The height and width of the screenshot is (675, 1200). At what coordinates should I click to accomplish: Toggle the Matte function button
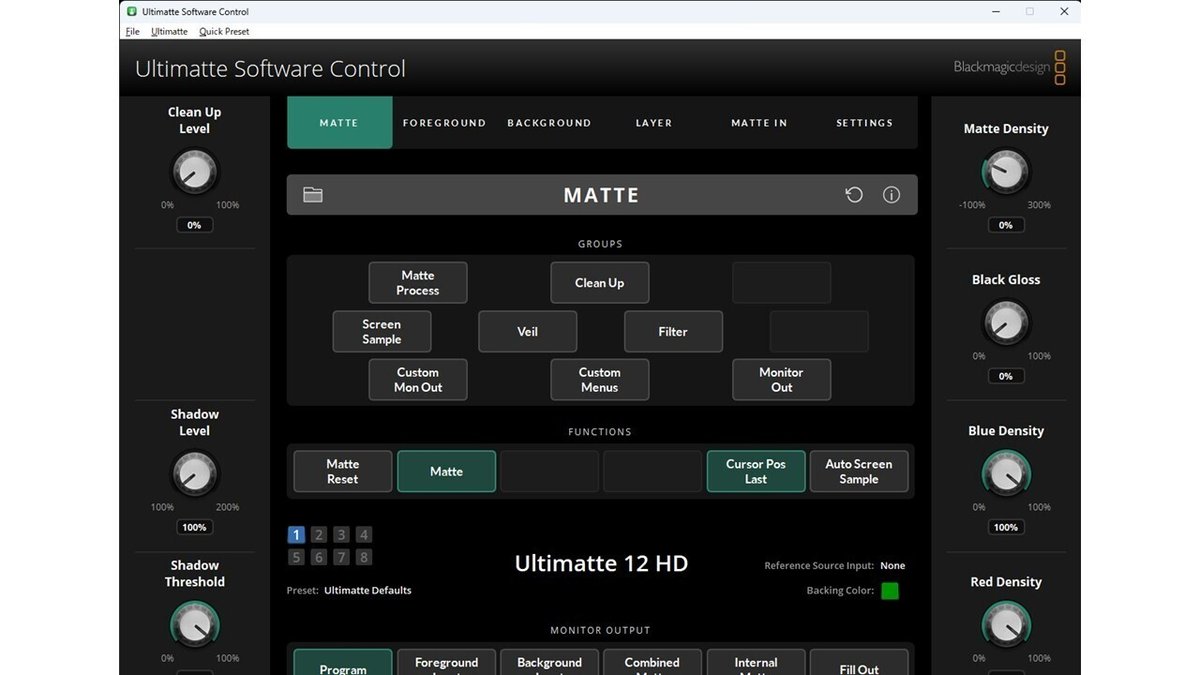446,471
